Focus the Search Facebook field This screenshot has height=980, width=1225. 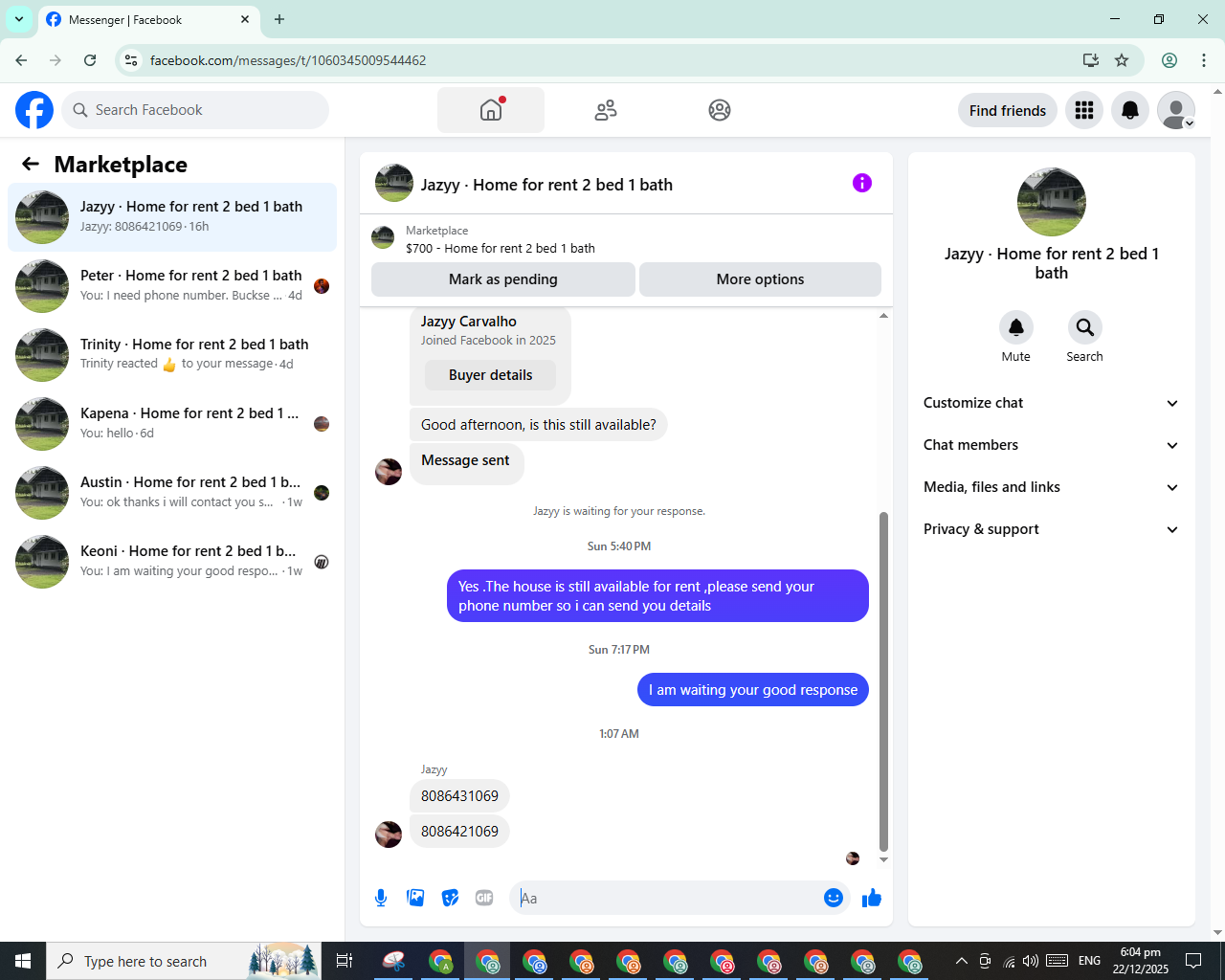point(195,110)
